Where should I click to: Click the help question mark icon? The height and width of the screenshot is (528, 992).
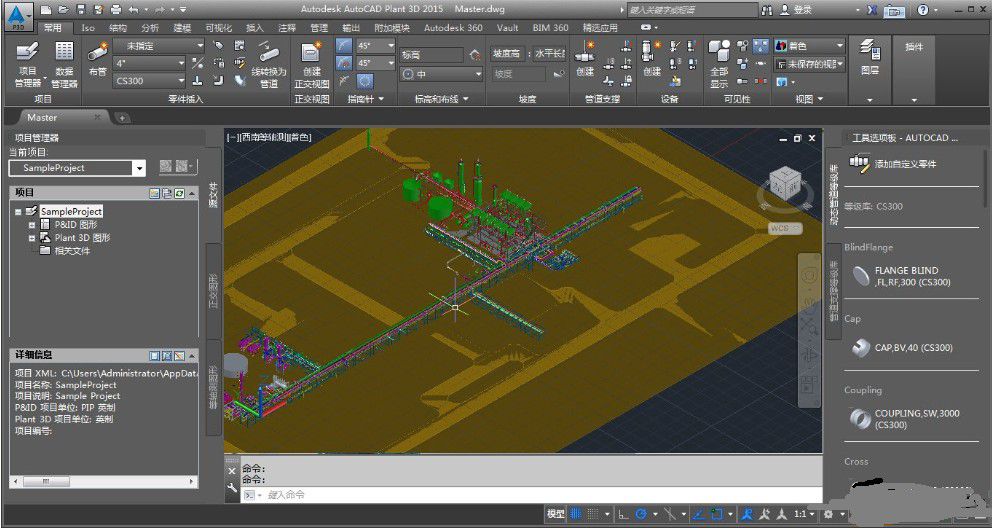coord(923,10)
